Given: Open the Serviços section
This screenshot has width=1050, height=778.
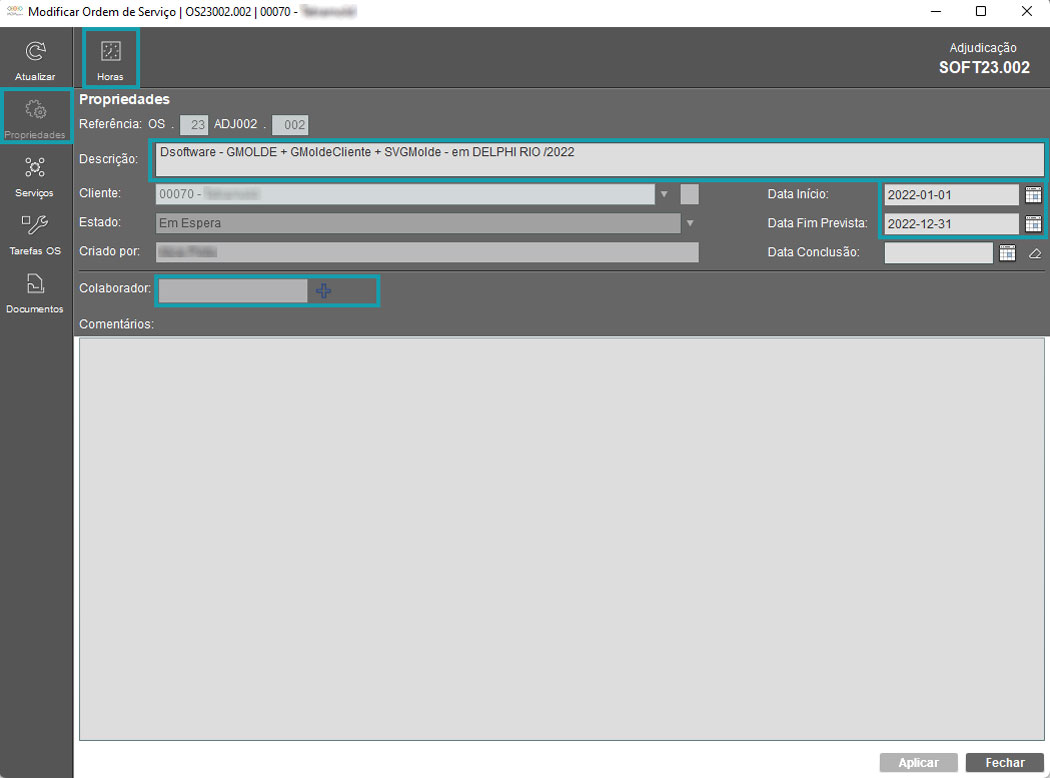Looking at the screenshot, I should click(x=35, y=168).
